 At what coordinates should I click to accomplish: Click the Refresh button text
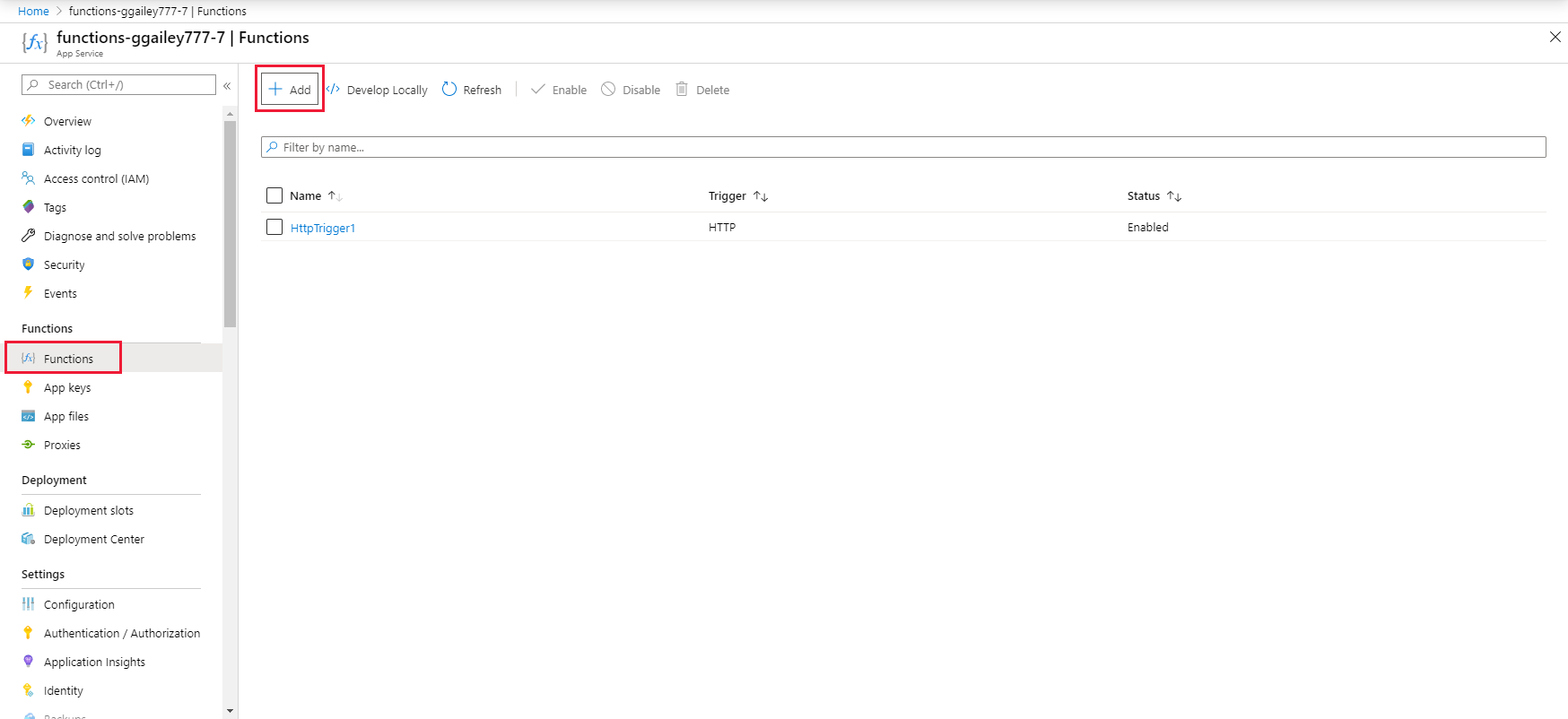pos(483,90)
